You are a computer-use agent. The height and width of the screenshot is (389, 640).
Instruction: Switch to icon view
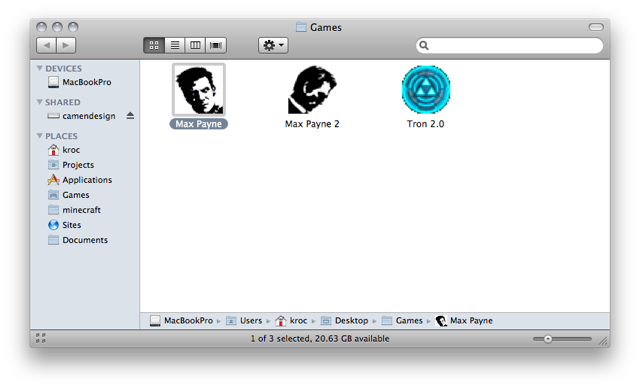click(x=154, y=45)
